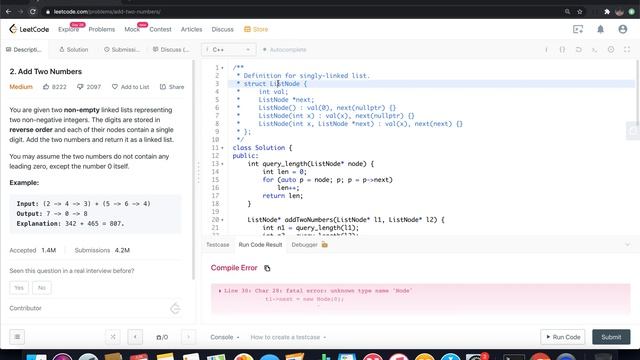Open the user profile avatar menu
The height and width of the screenshot is (360, 640).
click(622, 29)
